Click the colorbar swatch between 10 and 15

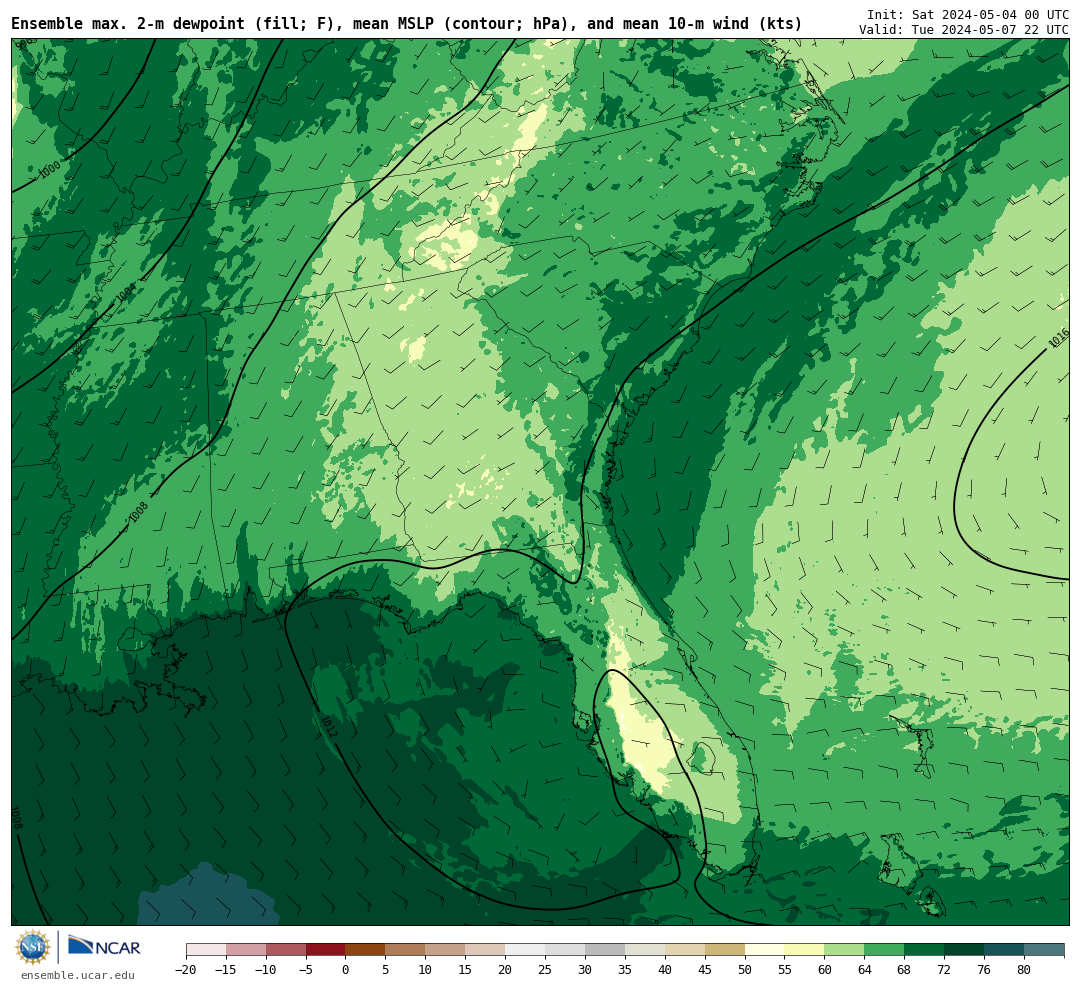(446, 950)
